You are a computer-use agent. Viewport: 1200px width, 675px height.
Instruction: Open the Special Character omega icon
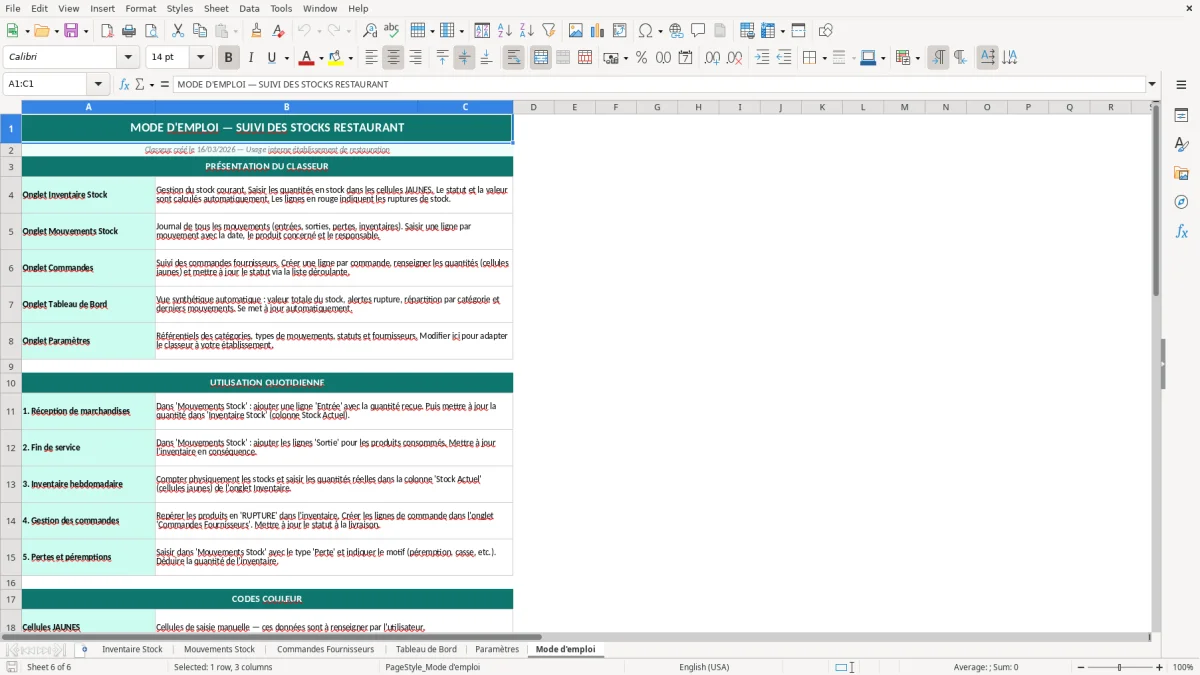[x=645, y=31]
